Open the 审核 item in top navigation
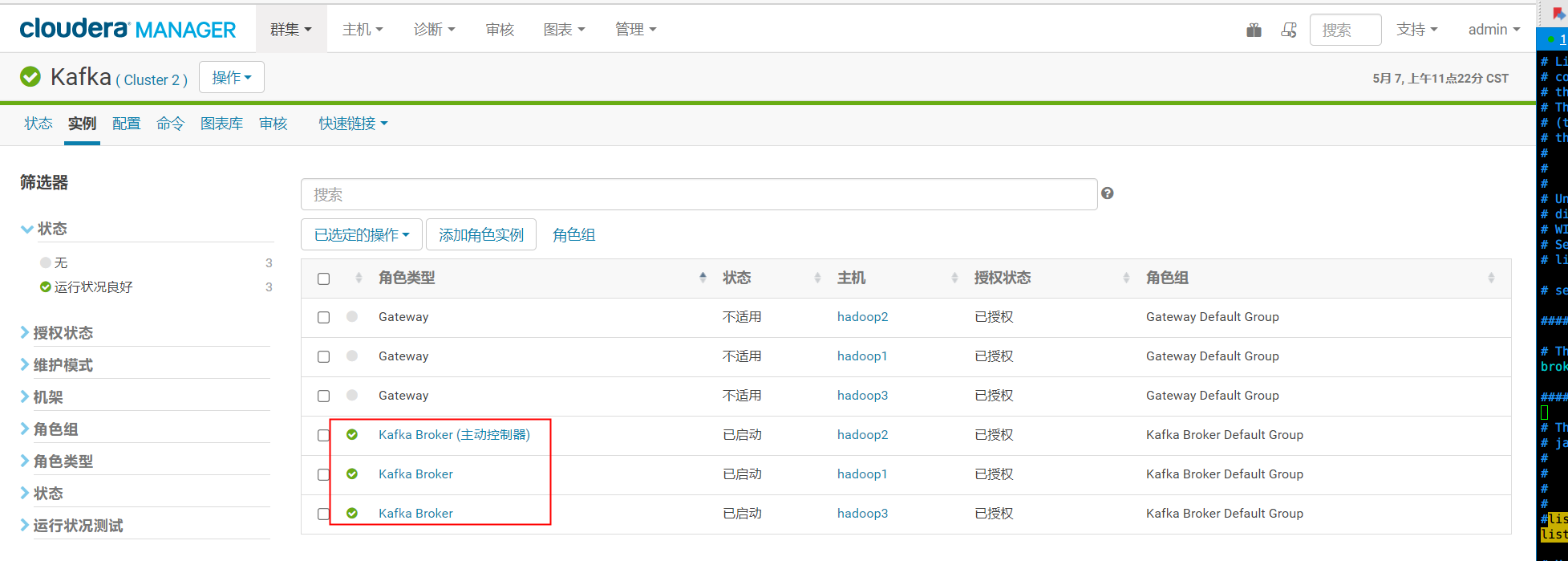 tap(500, 29)
